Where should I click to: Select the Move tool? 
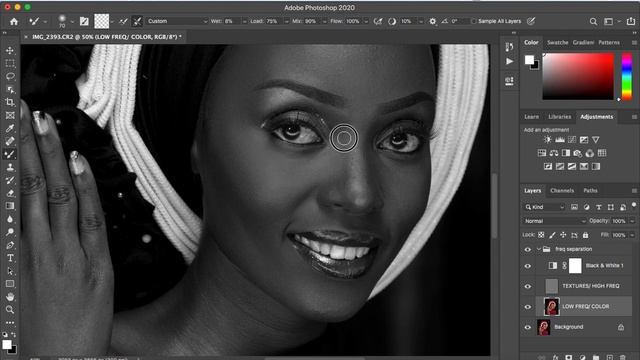[x=10, y=51]
